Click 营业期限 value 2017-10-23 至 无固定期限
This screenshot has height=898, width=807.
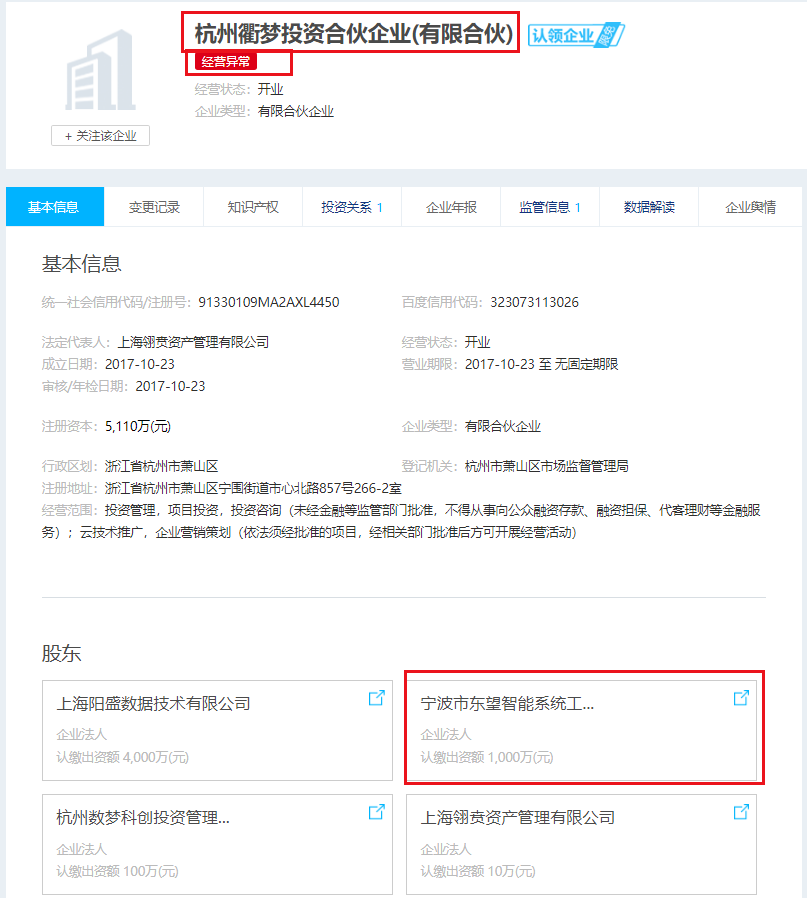pyautogui.click(x=541, y=364)
